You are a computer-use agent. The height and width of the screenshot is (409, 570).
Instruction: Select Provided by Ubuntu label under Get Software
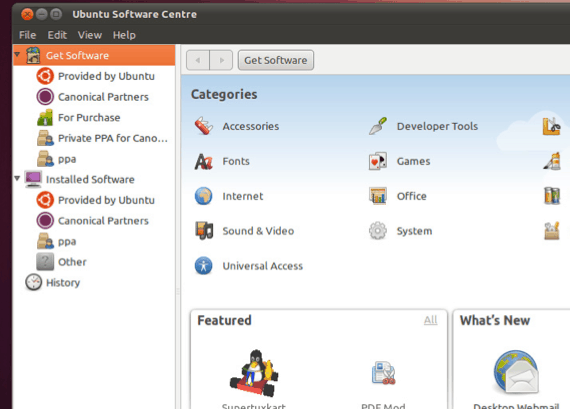pyautogui.click(x=106, y=76)
